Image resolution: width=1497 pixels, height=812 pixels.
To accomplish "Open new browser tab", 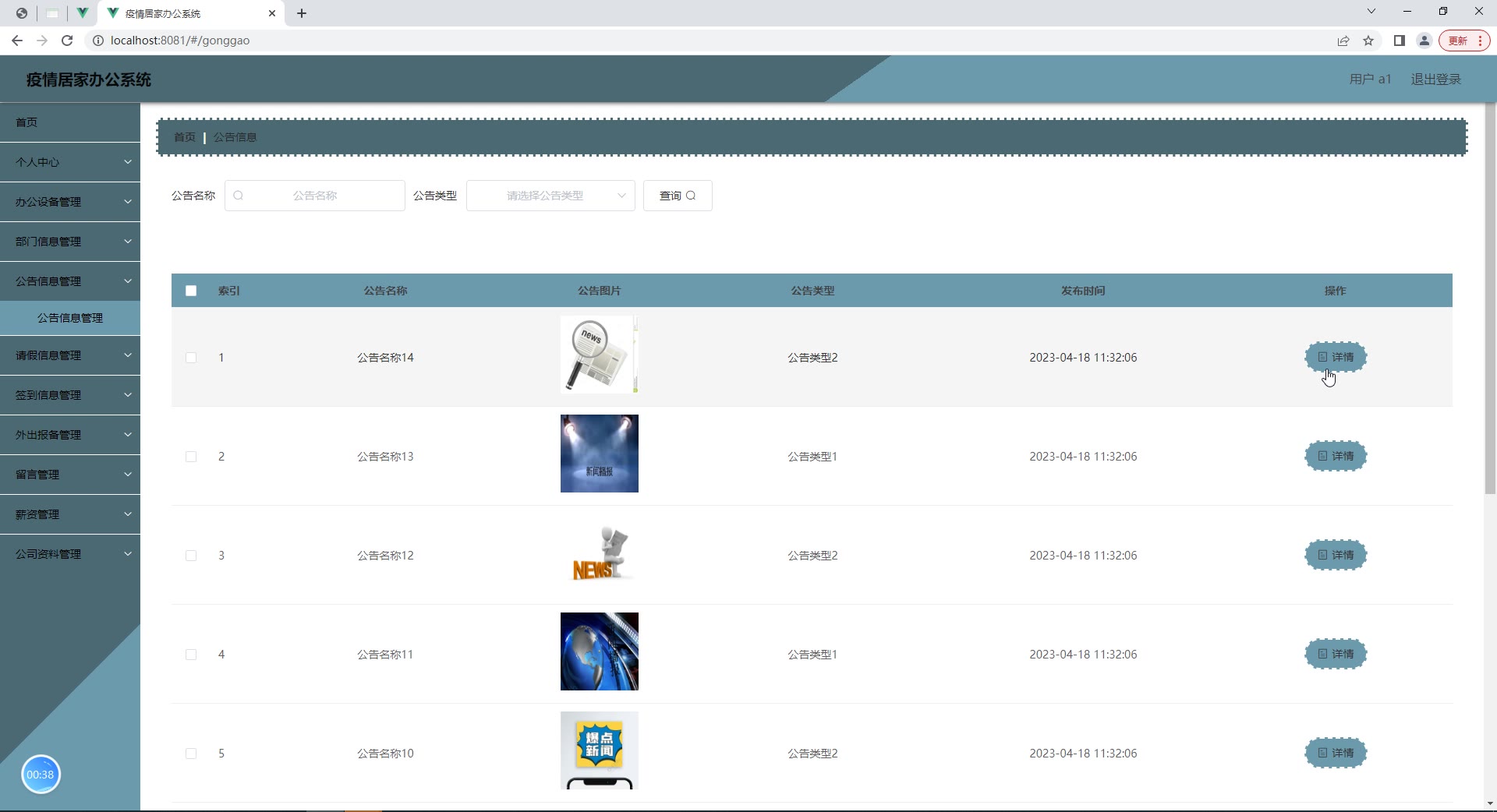I will pyautogui.click(x=302, y=13).
